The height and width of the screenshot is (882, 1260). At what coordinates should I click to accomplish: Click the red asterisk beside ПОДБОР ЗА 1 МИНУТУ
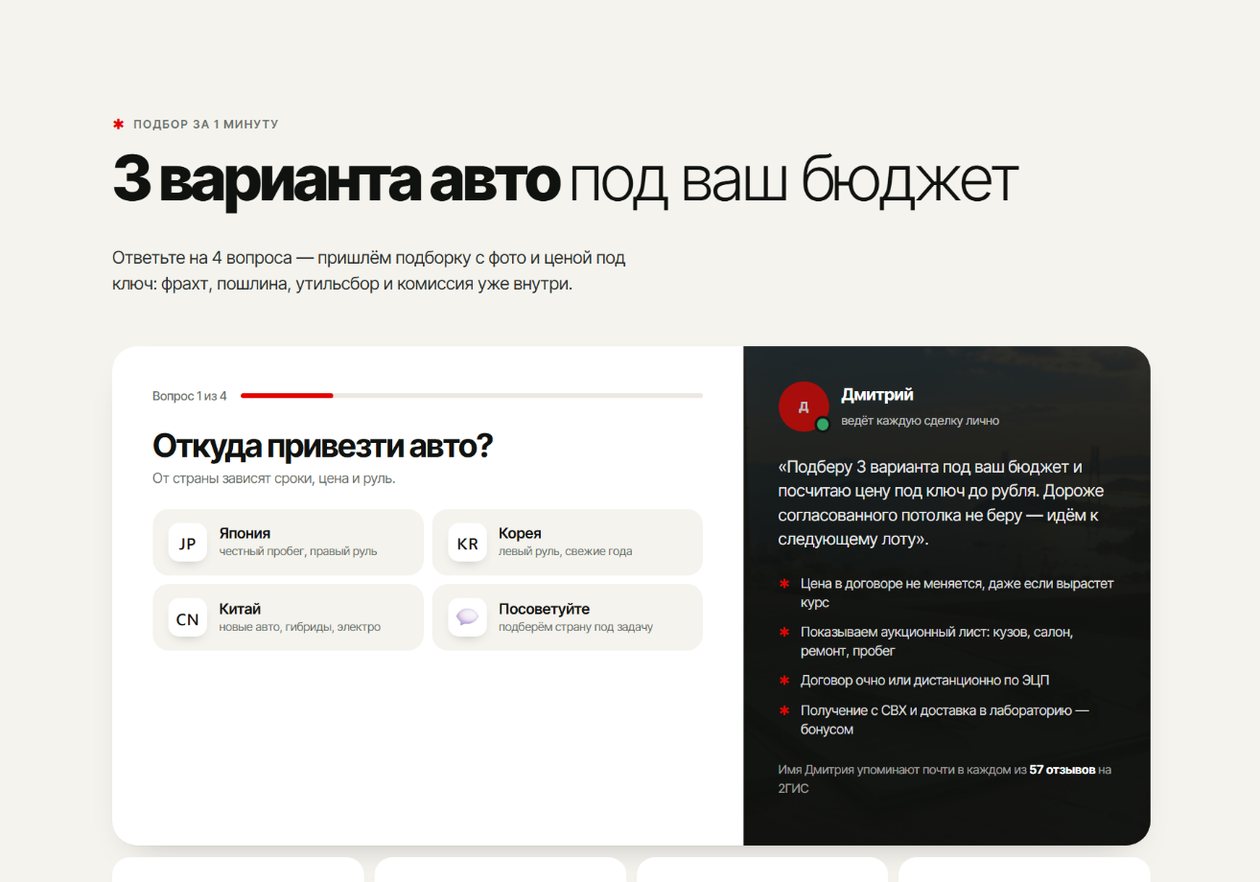(118, 124)
